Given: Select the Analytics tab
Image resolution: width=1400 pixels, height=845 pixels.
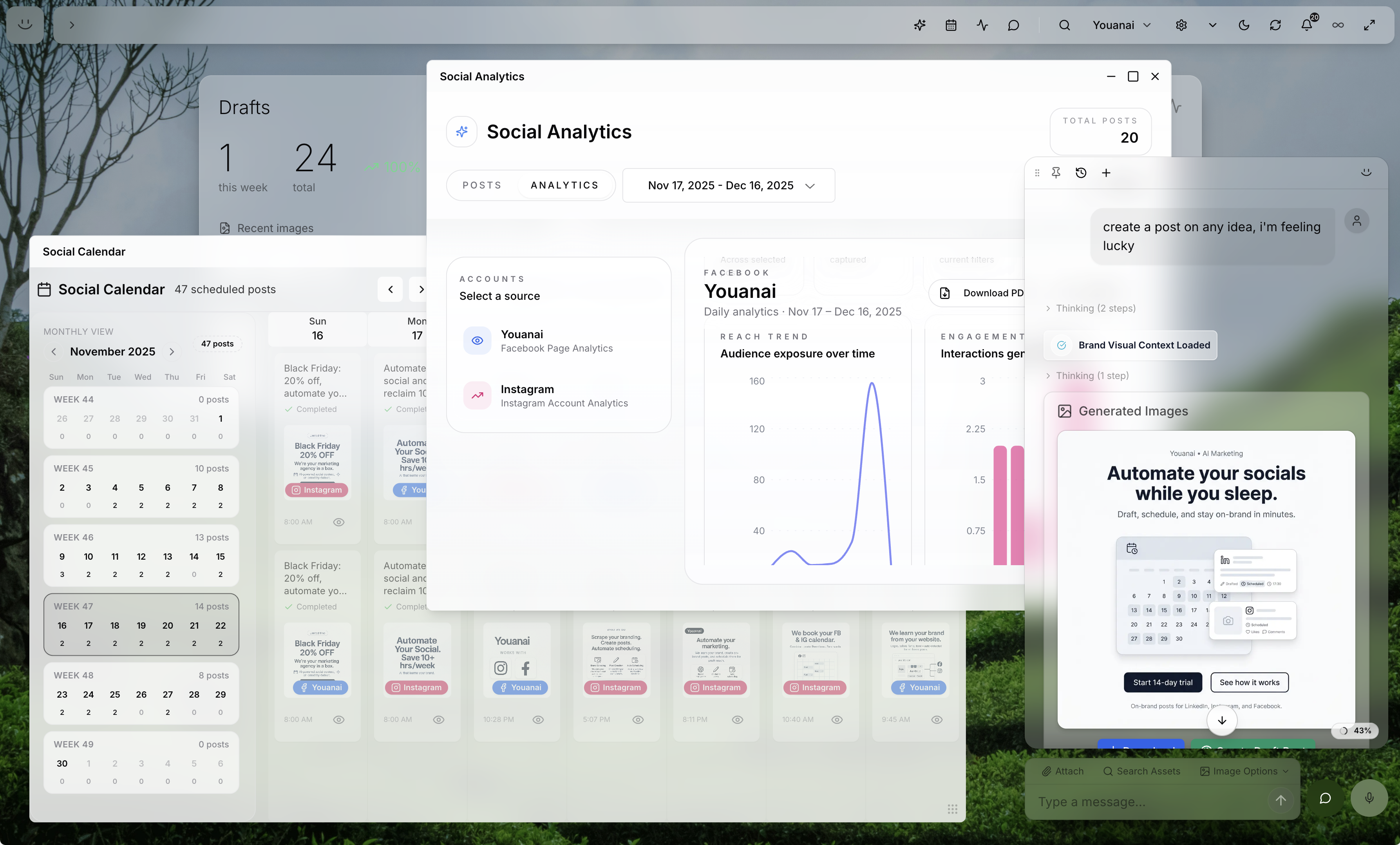Looking at the screenshot, I should 564,185.
